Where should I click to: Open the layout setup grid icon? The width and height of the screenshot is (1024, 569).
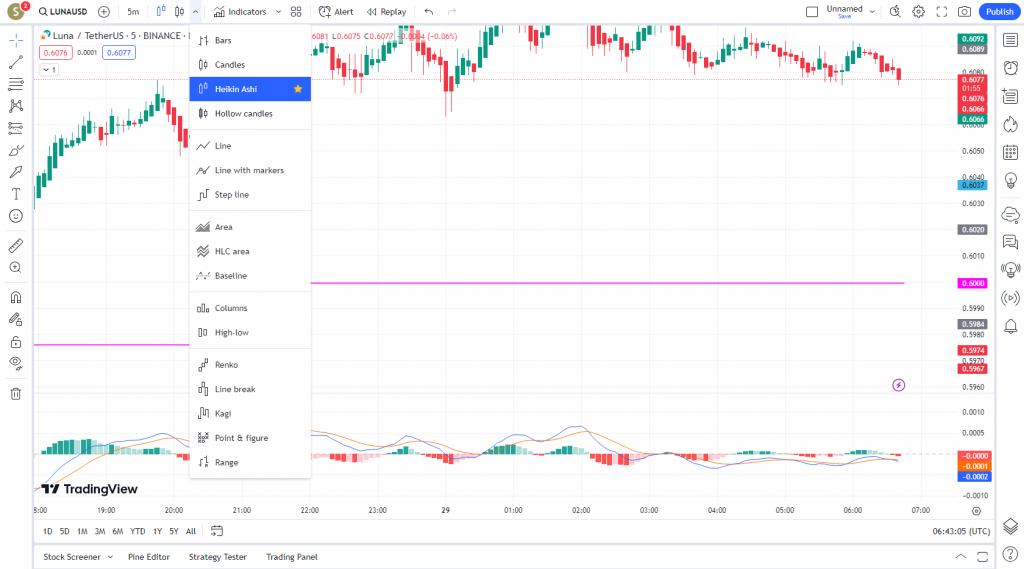[x=296, y=12]
